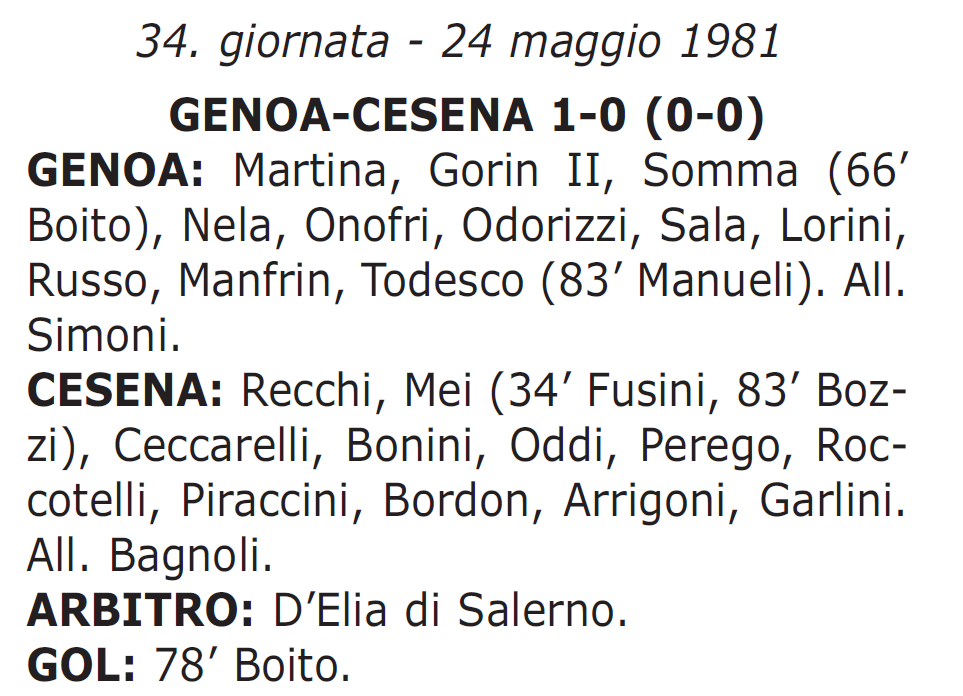Select the bold GOL: label

[x=81, y=666]
